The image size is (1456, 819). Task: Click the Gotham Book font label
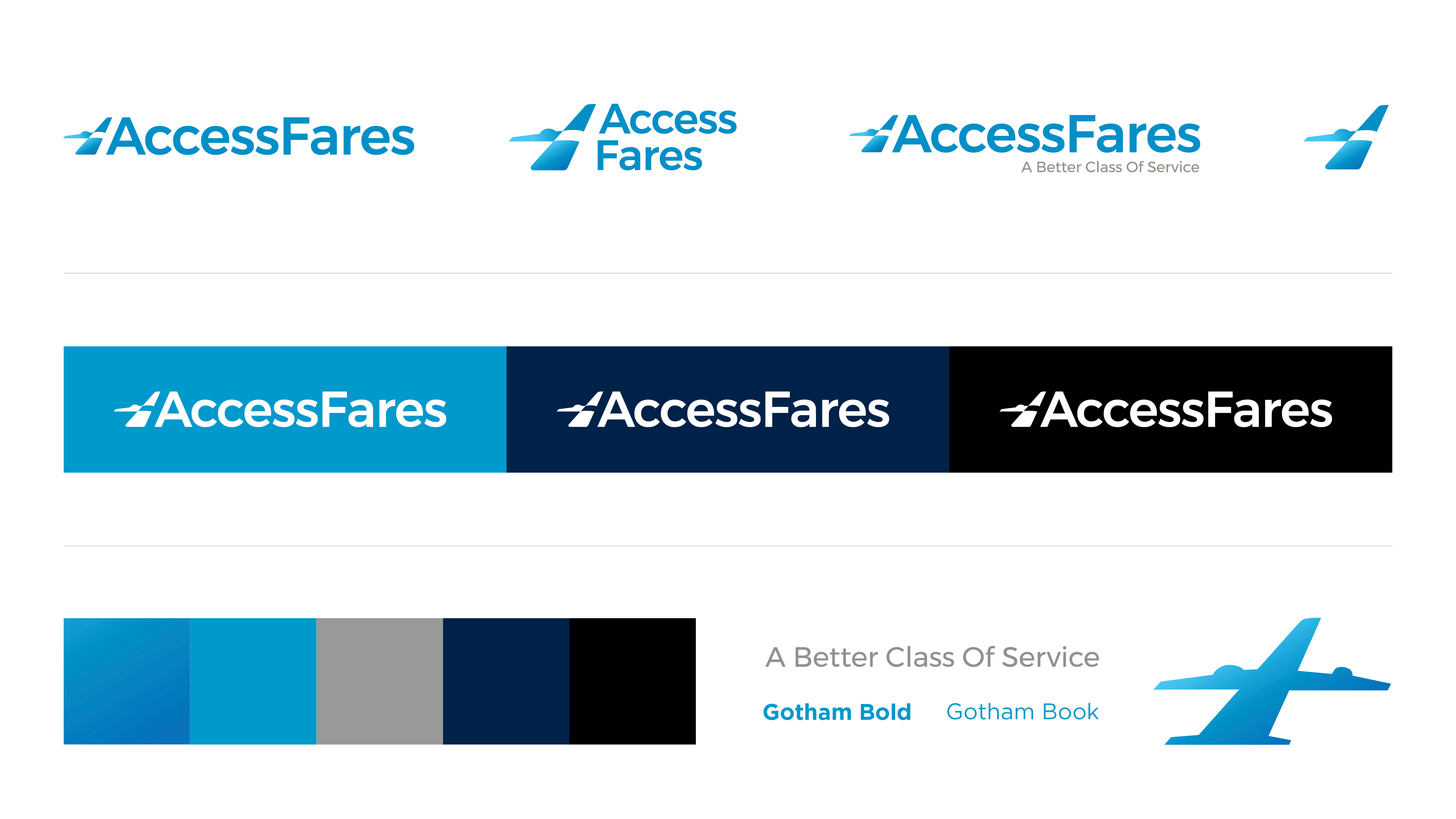pos(1023,712)
